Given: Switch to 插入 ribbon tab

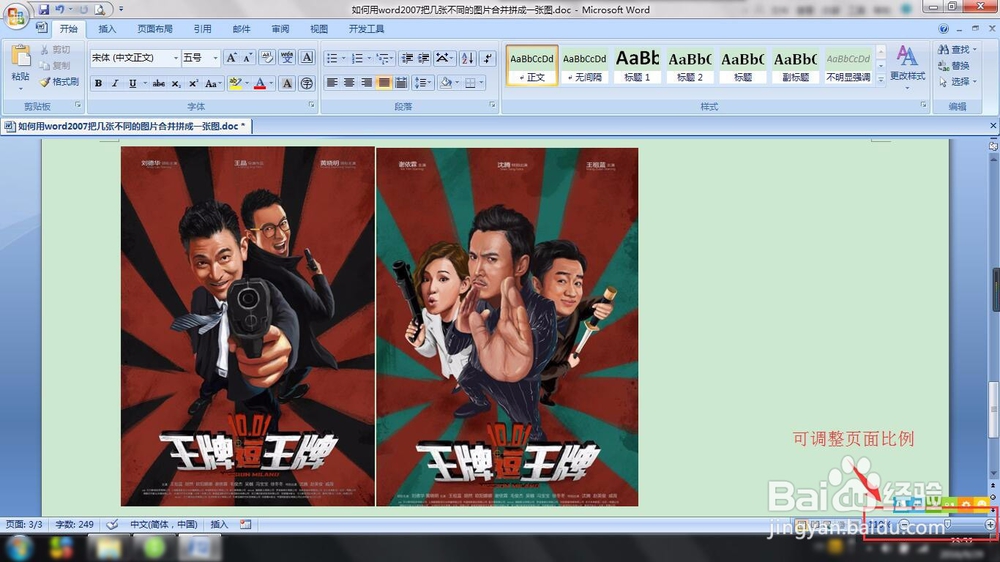Looking at the screenshot, I should point(107,29).
